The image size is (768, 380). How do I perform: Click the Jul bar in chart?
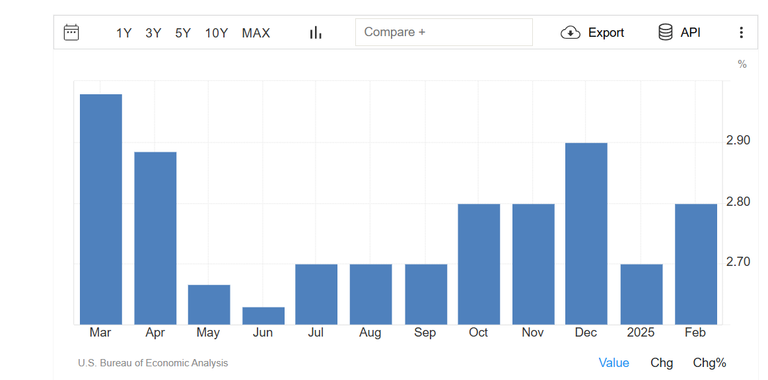tap(316, 294)
